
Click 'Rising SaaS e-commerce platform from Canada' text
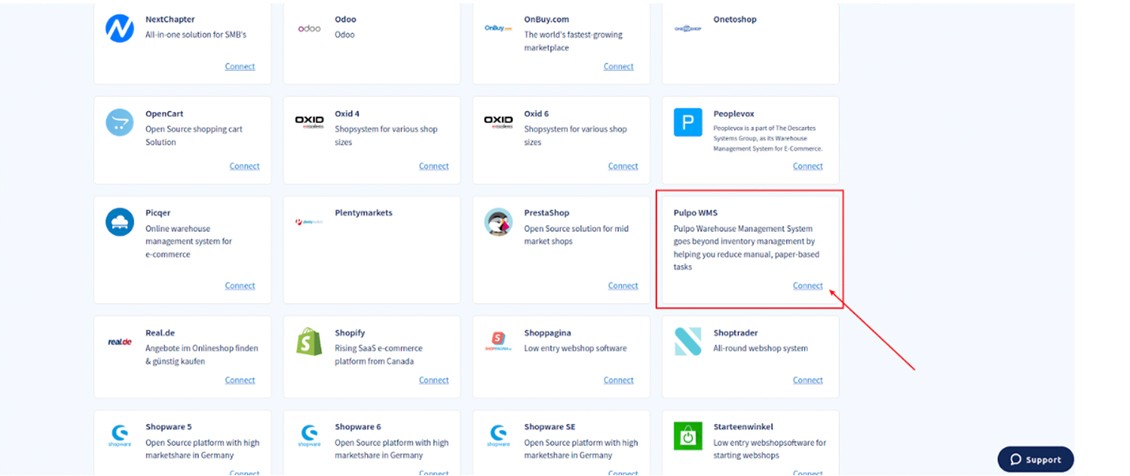378,354
